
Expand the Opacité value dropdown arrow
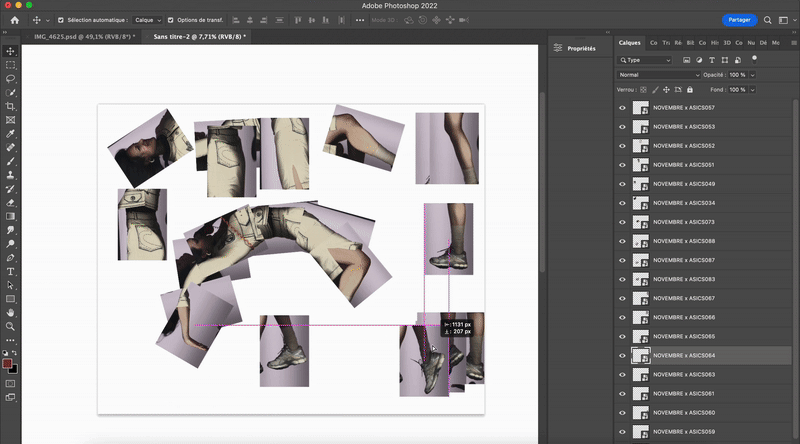[x=753, y=75]
